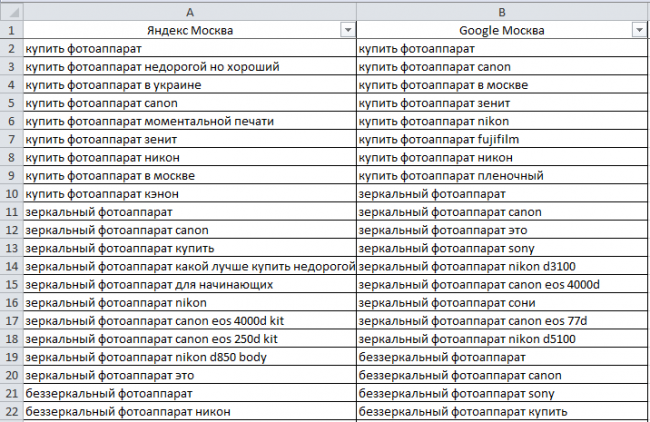Click row header 10
650x422 pixels.
11,193
